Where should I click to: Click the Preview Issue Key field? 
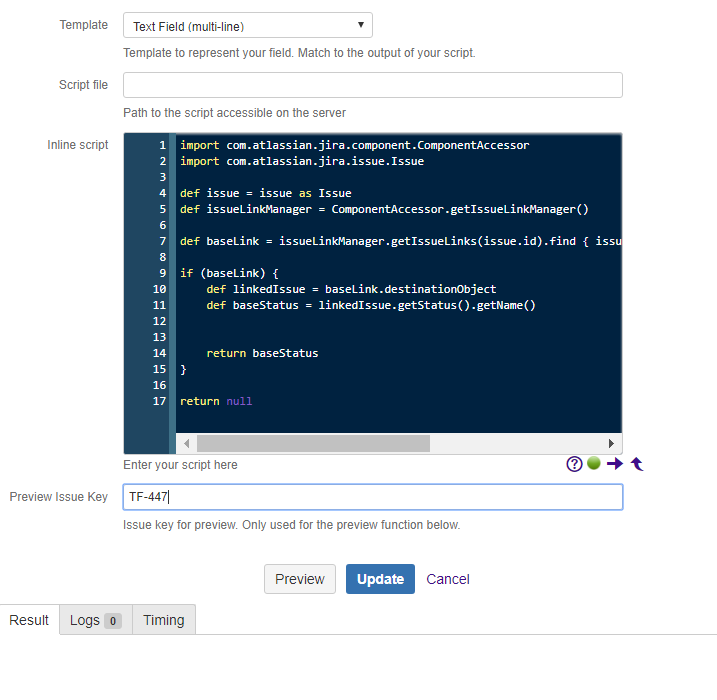point(373,497)
